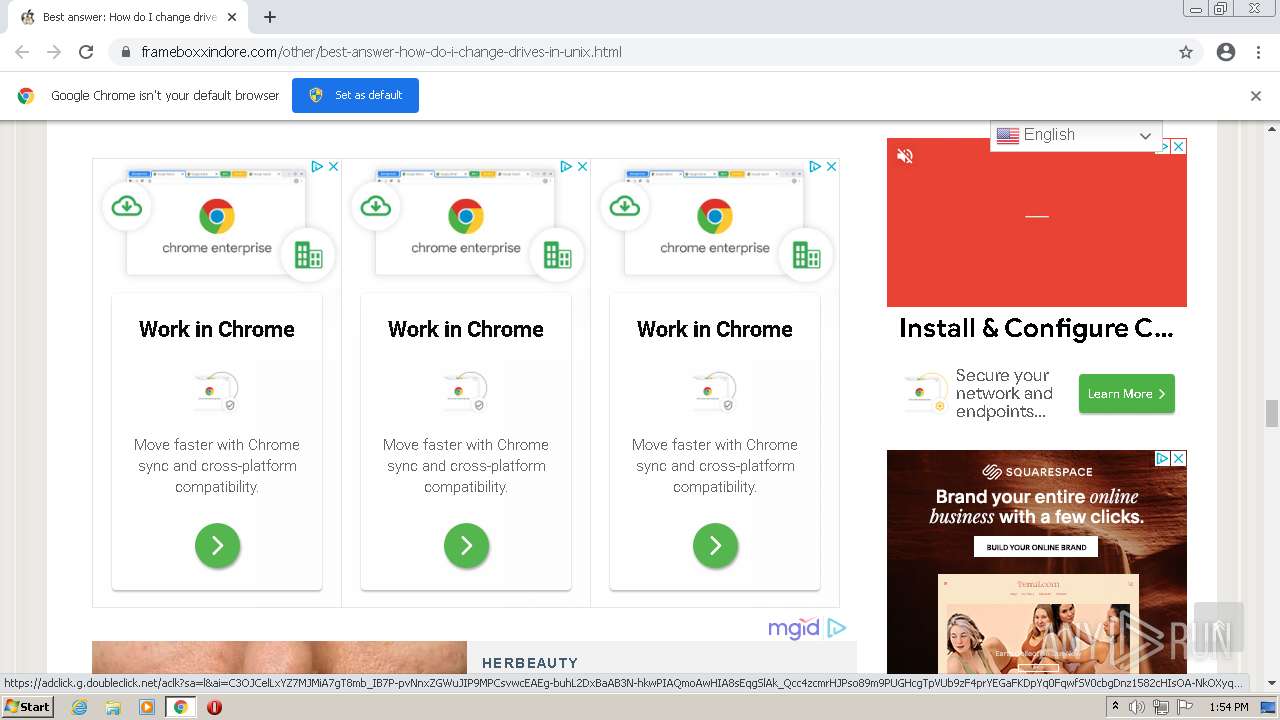Open the volume control in system tray
Viewport: 1280px width, 720px height.
pyautogui.click(x=1137, y=707)
